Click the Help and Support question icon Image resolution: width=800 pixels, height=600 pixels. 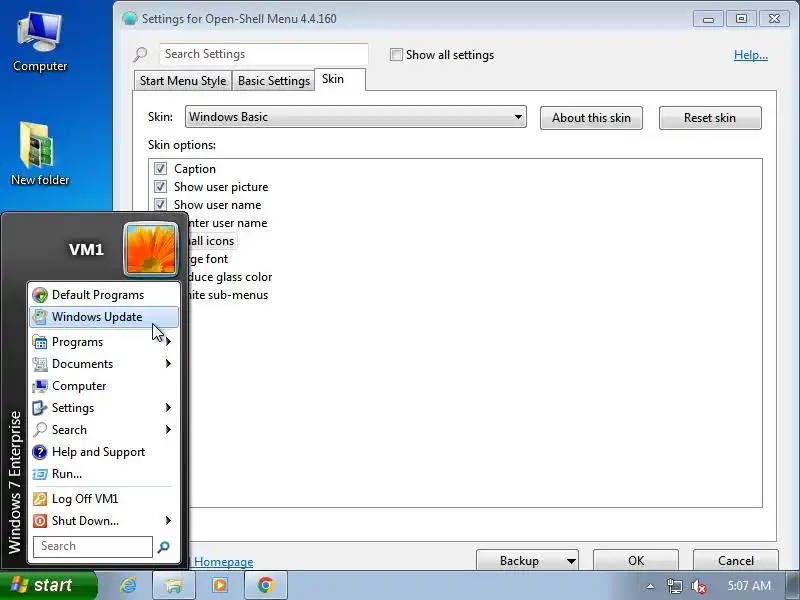click(40, 452)
